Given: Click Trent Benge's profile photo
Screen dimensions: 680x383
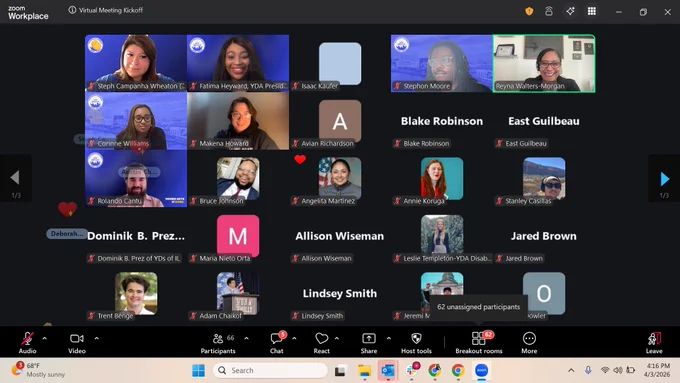Looking at the screenshot, I should [136, 293].
